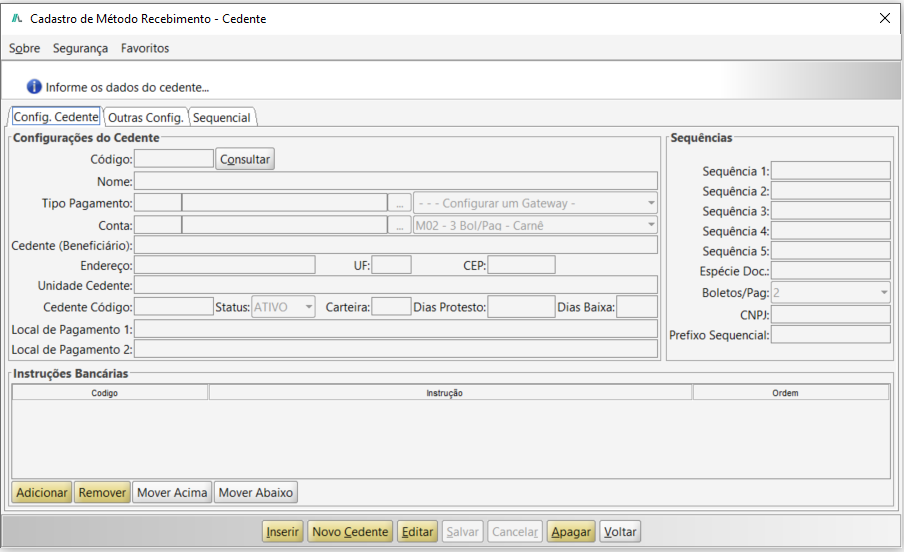
Task: Click the Tipo Pagamento description field
Action: pos(285,202)
